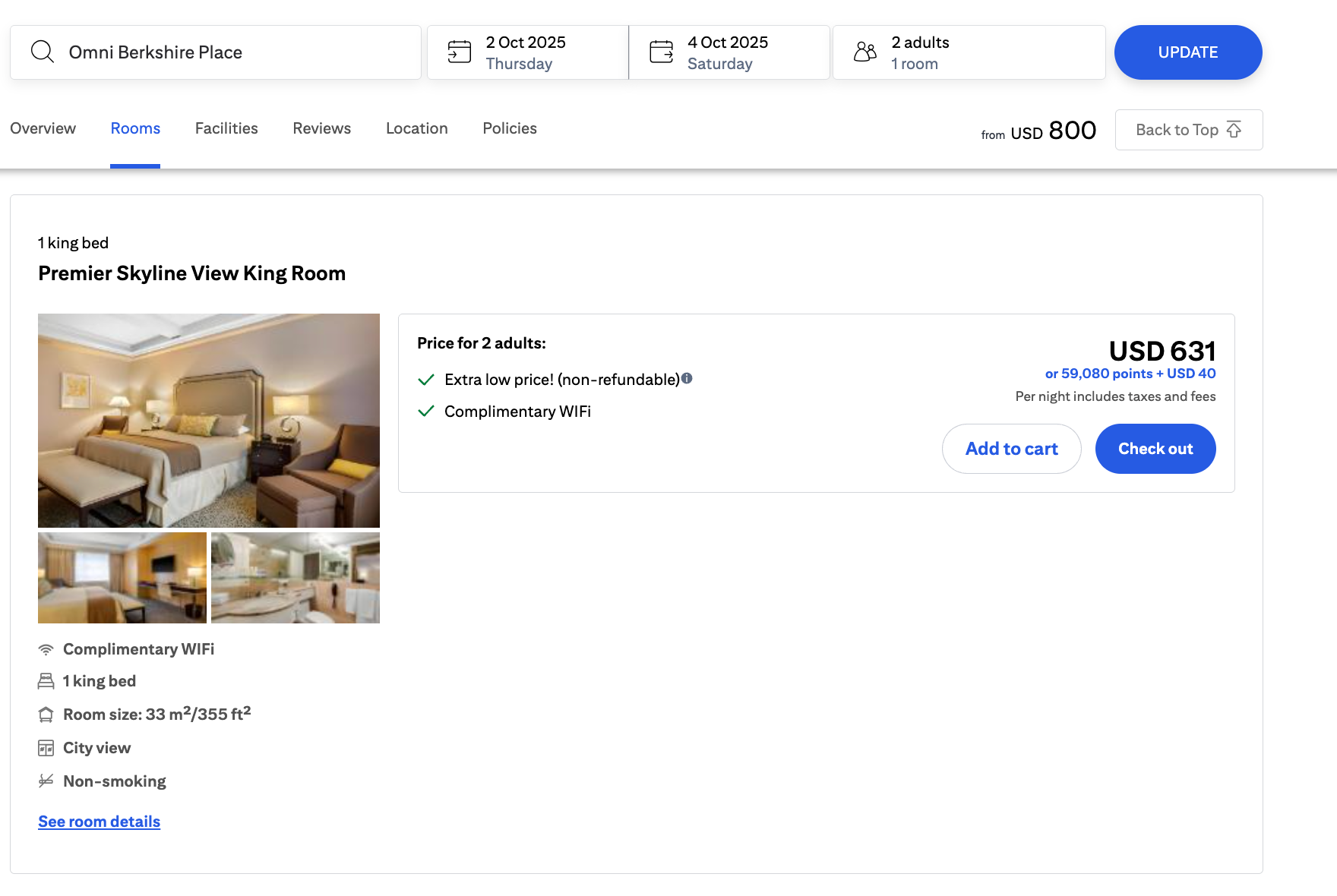
Task: Click the Back to Top arrow icon
Action: pyautogui.click(x=1234, y=129)
